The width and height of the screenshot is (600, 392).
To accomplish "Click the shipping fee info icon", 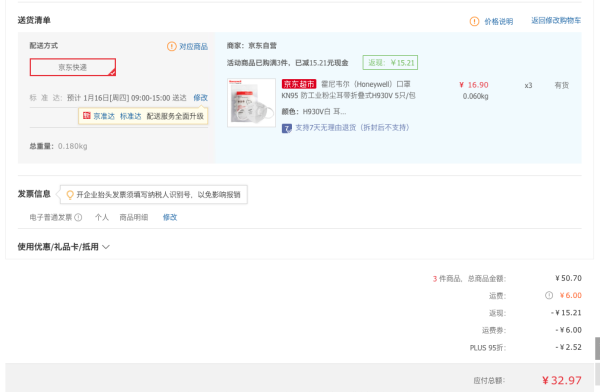I will click(x=549, y=295).
